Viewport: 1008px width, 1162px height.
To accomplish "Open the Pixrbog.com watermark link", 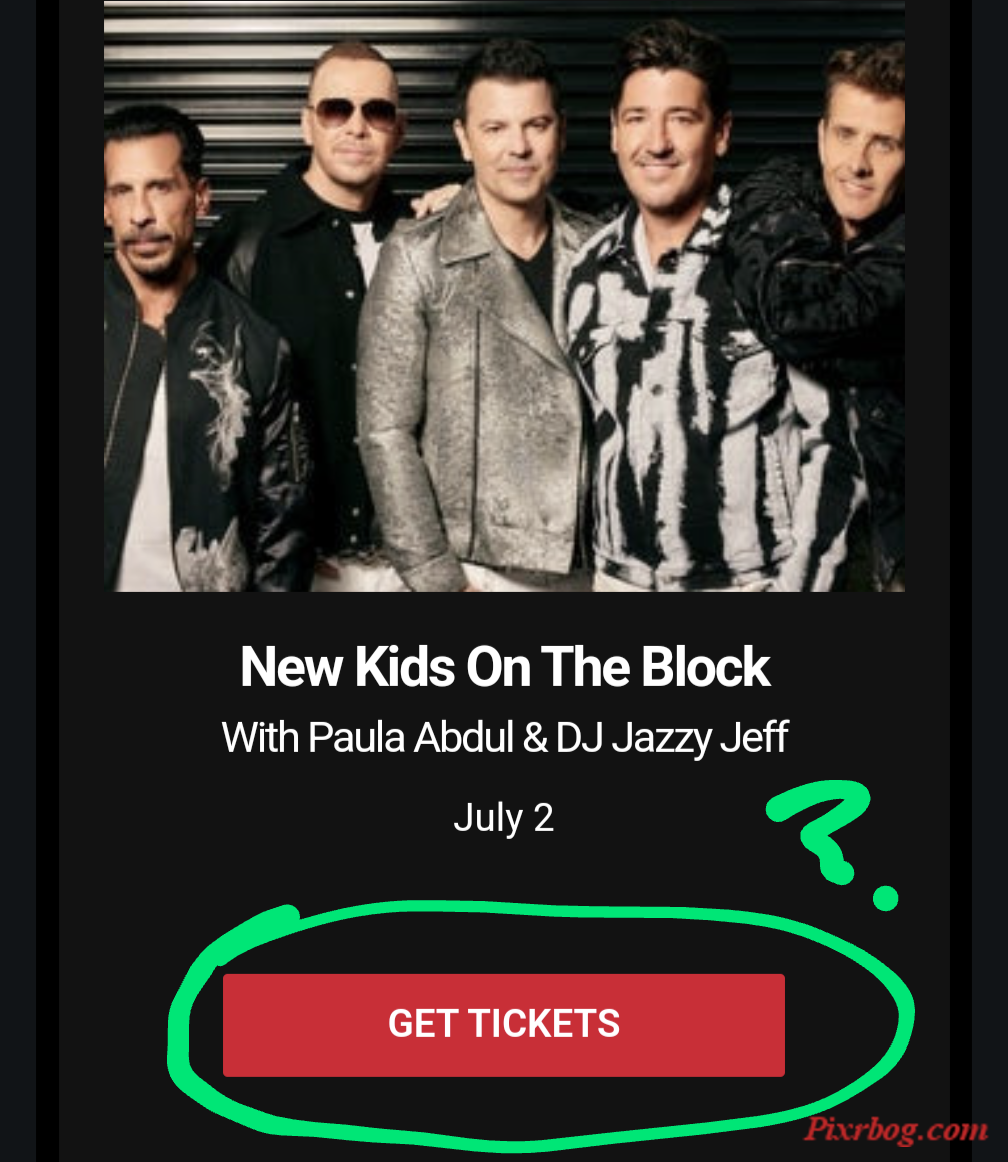I will pos(896,1129).
